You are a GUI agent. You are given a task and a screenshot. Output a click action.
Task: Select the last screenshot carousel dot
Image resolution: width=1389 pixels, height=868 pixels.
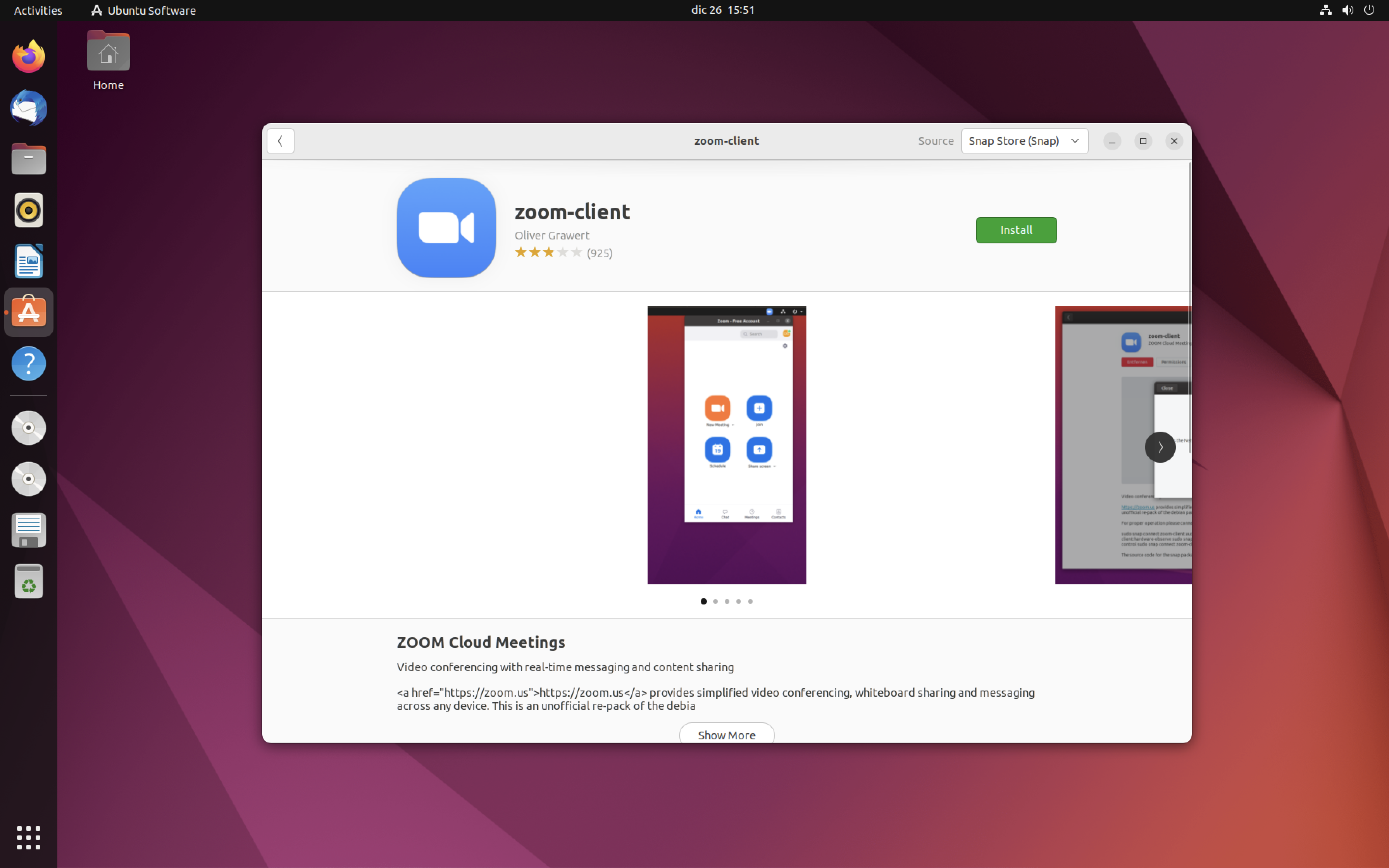click(750, 601)
